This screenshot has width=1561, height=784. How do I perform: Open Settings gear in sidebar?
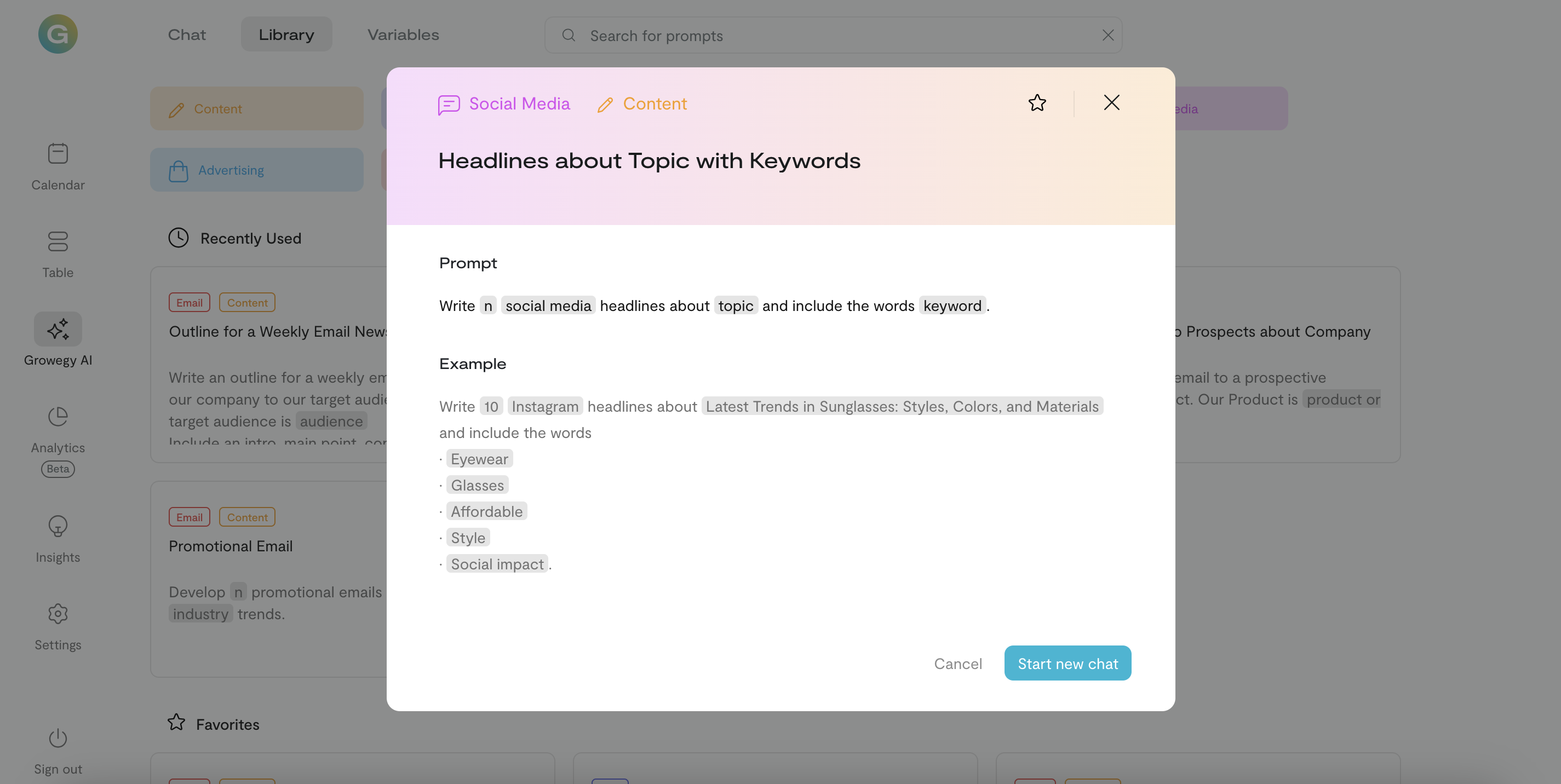[58, 614]
